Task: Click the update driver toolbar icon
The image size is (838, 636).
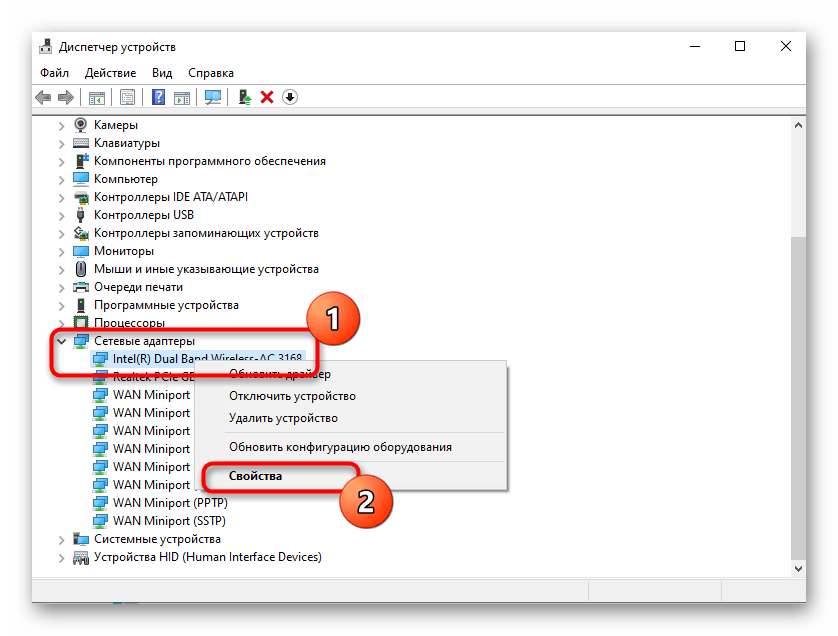Action: click(244, 97)
